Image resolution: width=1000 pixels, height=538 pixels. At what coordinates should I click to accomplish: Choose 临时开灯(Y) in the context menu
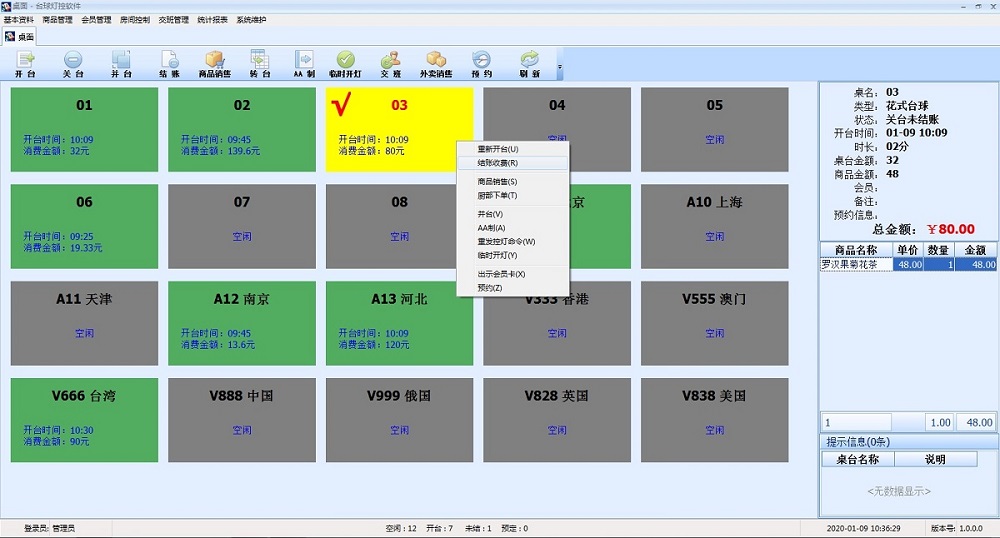(x=513, y=256)
